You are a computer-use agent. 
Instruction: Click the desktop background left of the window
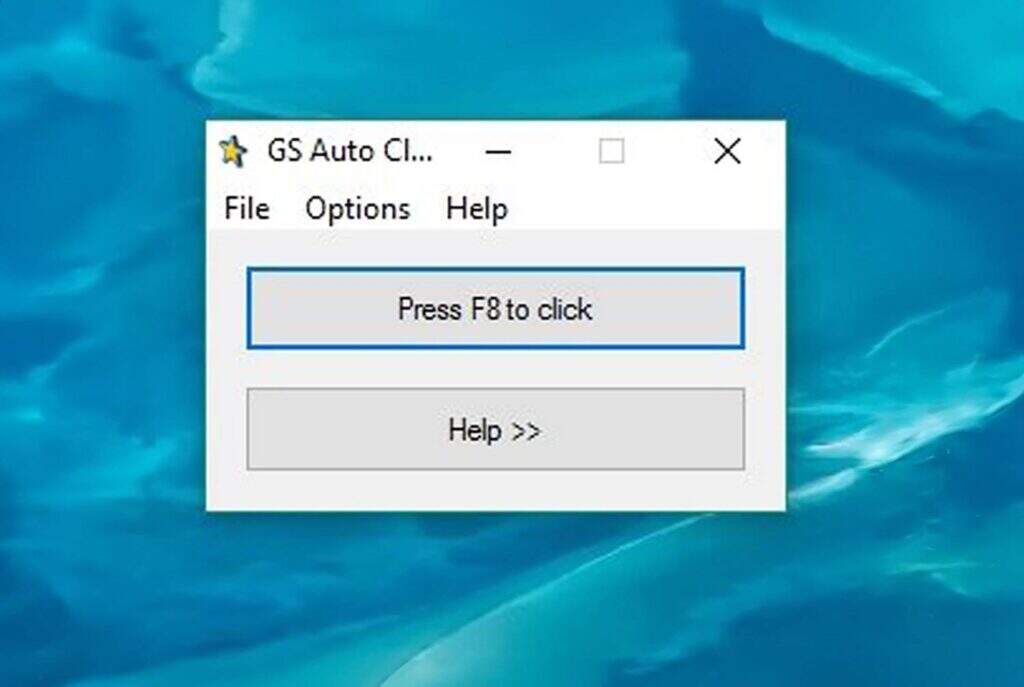click(100, 320)
